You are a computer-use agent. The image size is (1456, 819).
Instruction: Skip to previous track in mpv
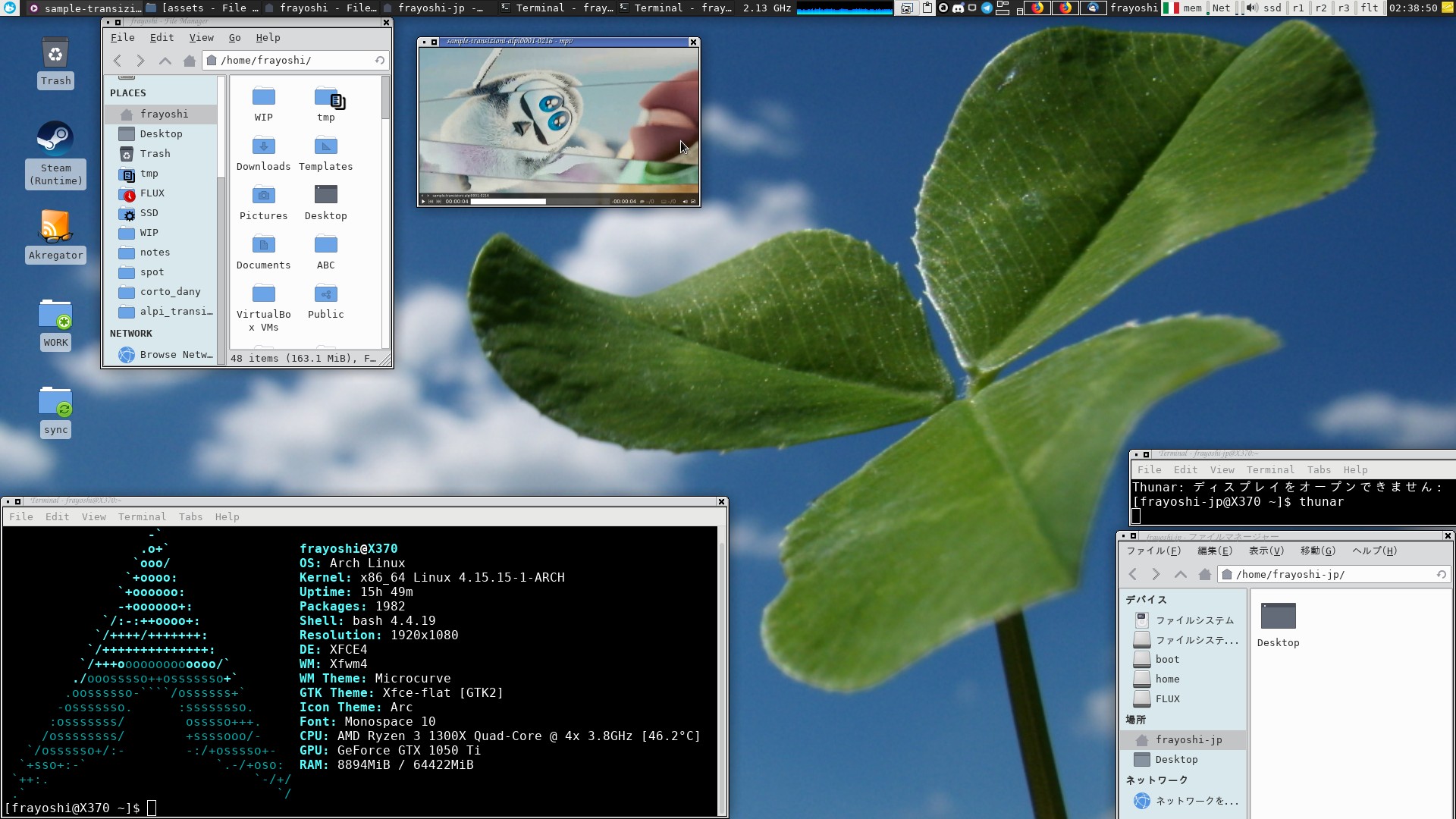click(x=431, y=202)
